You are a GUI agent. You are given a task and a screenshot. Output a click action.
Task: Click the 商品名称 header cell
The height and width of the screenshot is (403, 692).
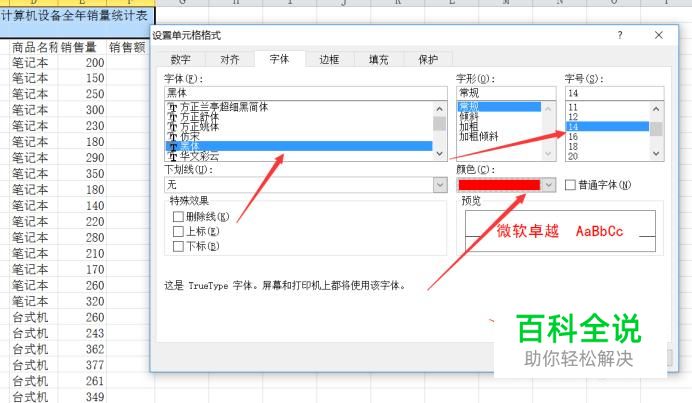[x=34, y=47]
